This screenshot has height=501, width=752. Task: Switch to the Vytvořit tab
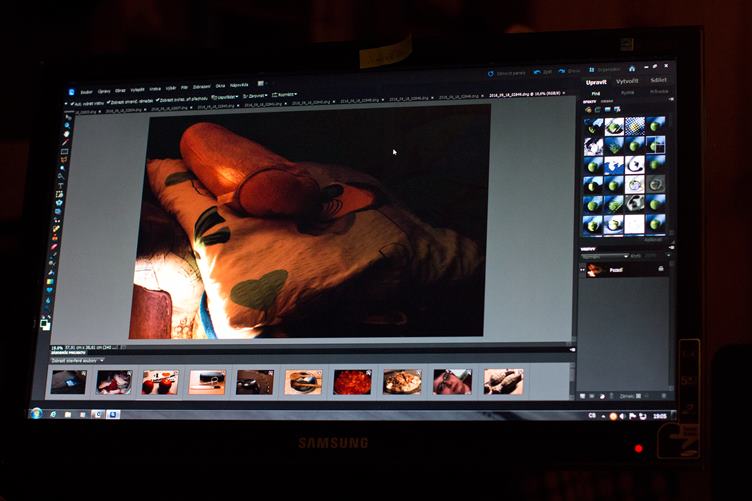pos(627,82)
